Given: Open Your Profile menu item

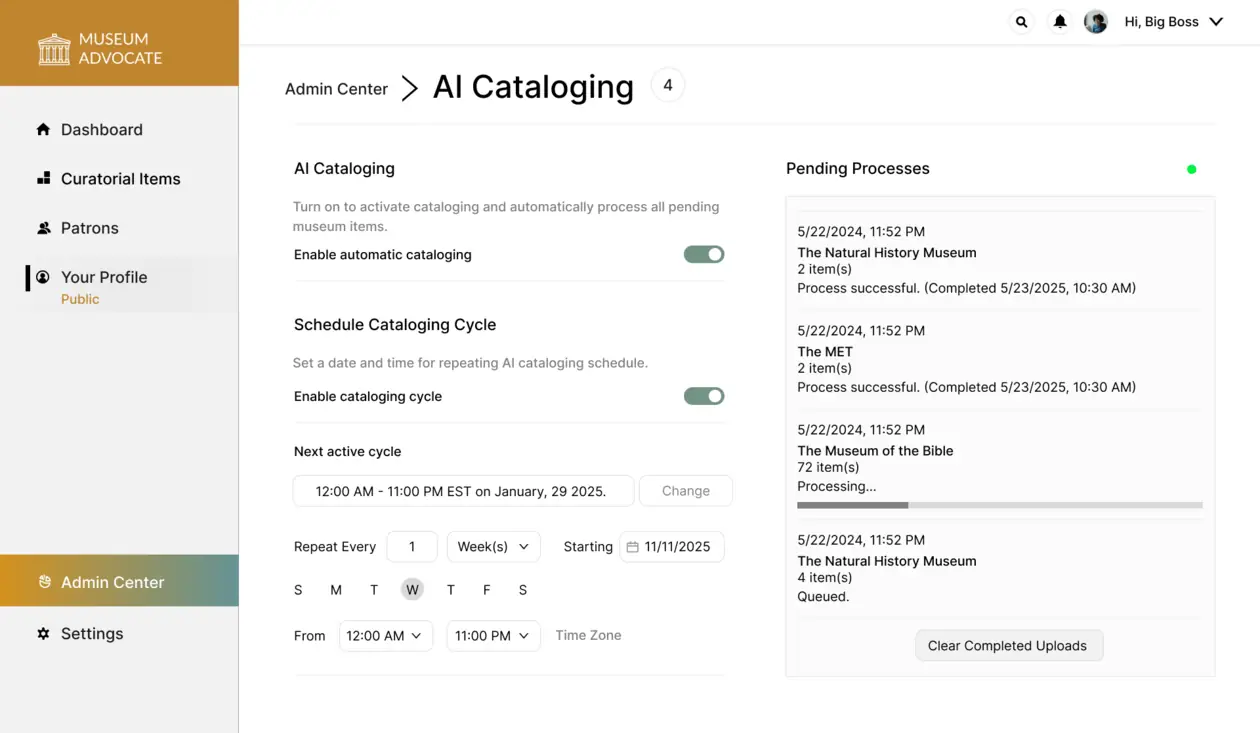Looking at the screenshot, I should point(104,277).
